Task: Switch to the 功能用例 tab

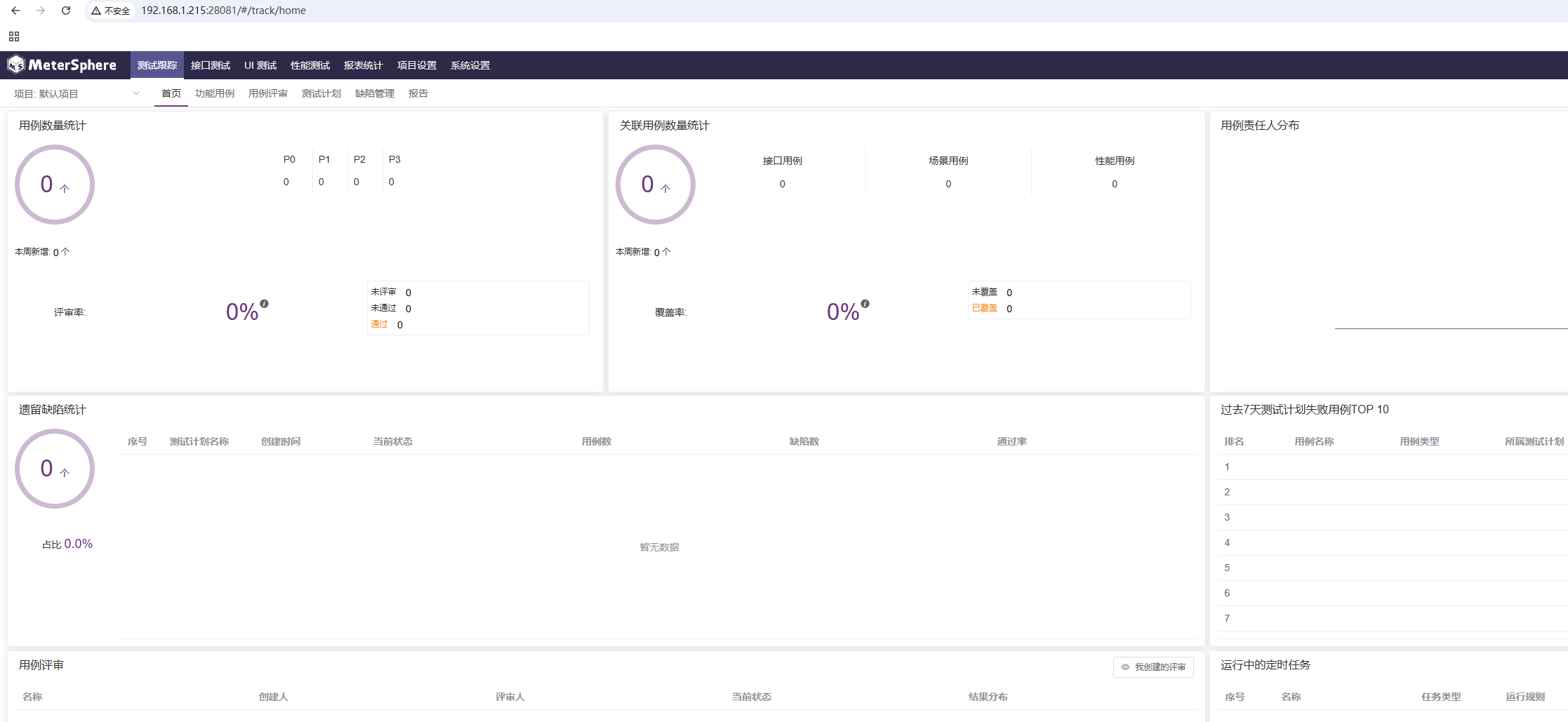Action: coord(214,93)
